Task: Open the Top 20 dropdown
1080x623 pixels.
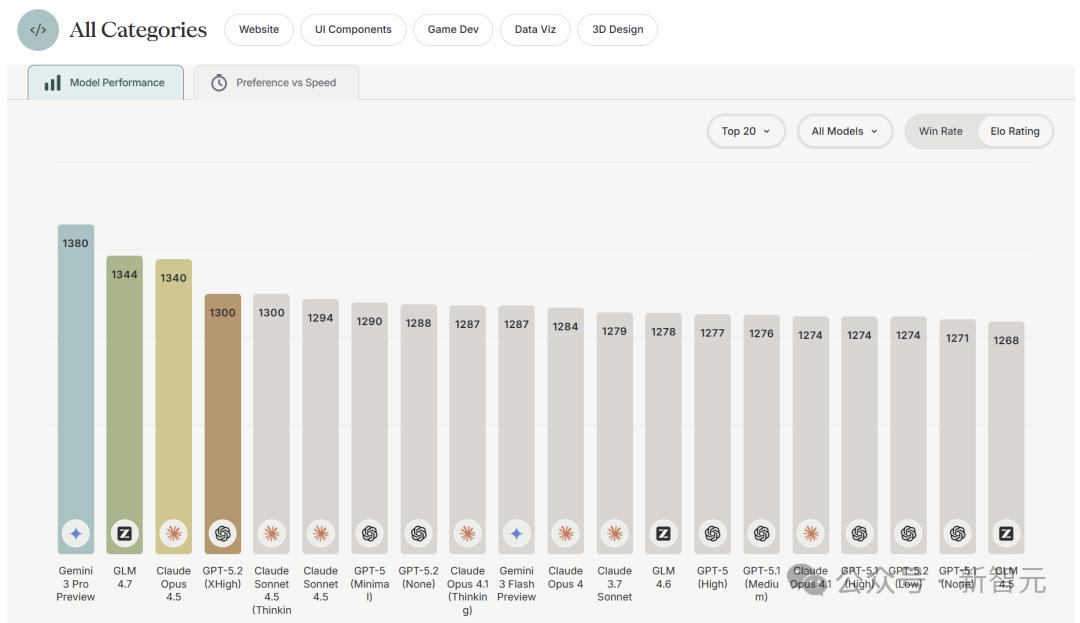Action: pos(746,131)
